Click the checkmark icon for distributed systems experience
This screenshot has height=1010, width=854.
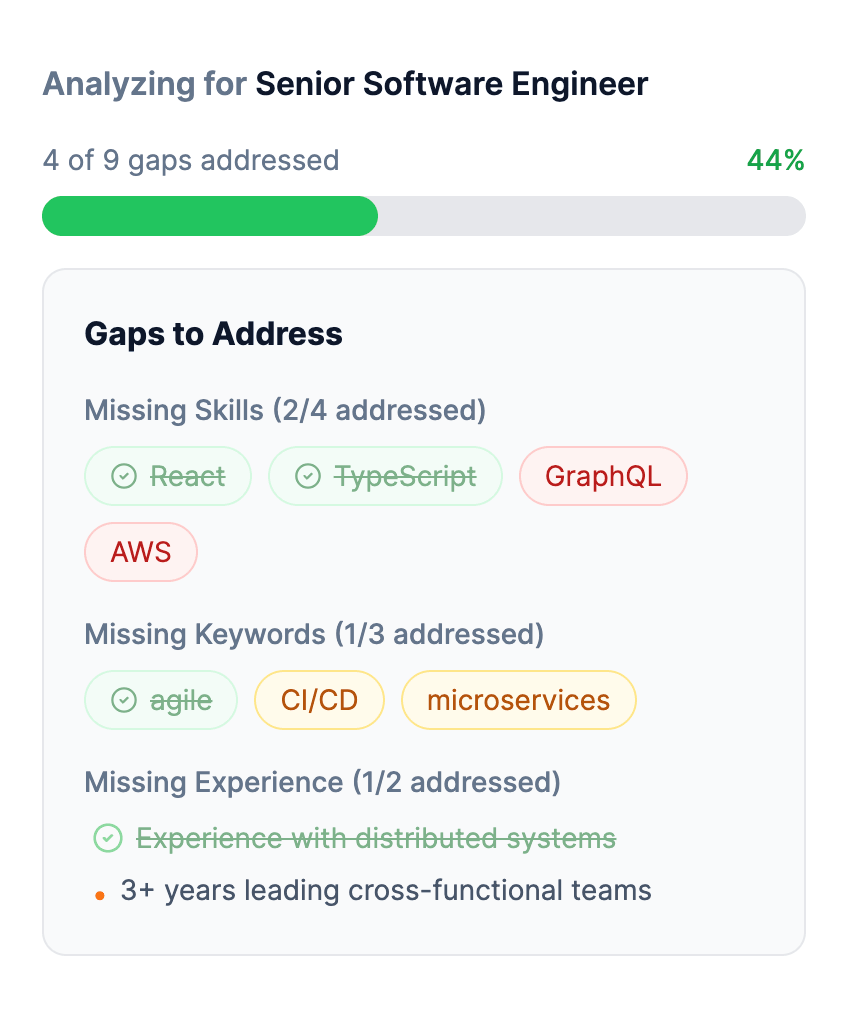(x=107, y=838)
